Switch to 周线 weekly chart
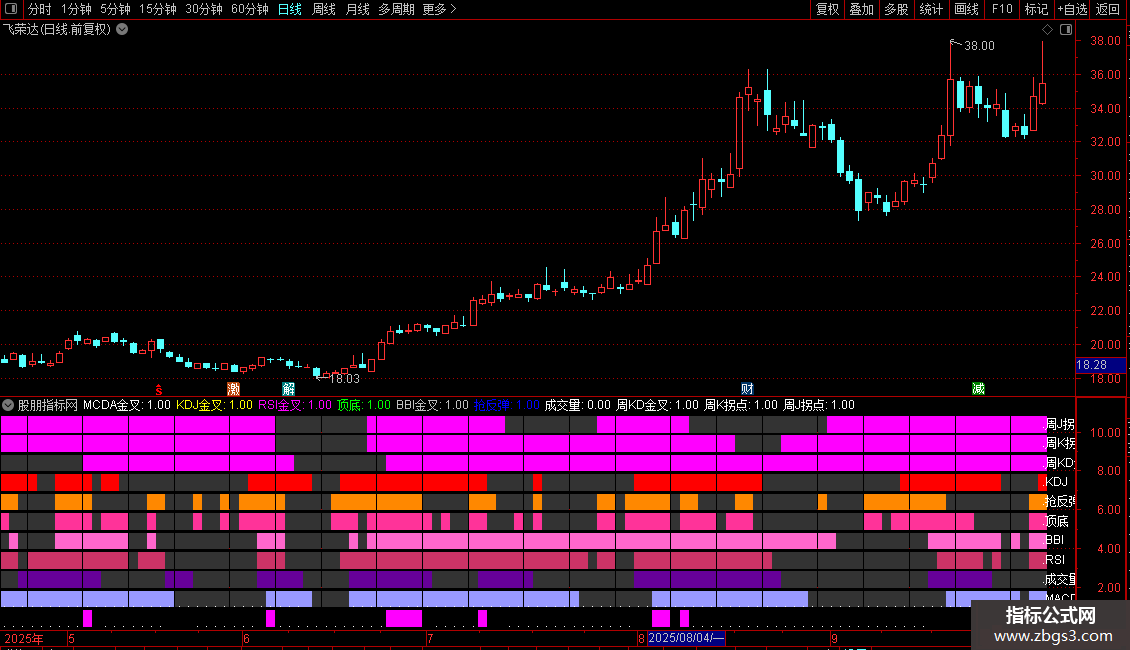 pyautogui.click(x=324, y=9)
